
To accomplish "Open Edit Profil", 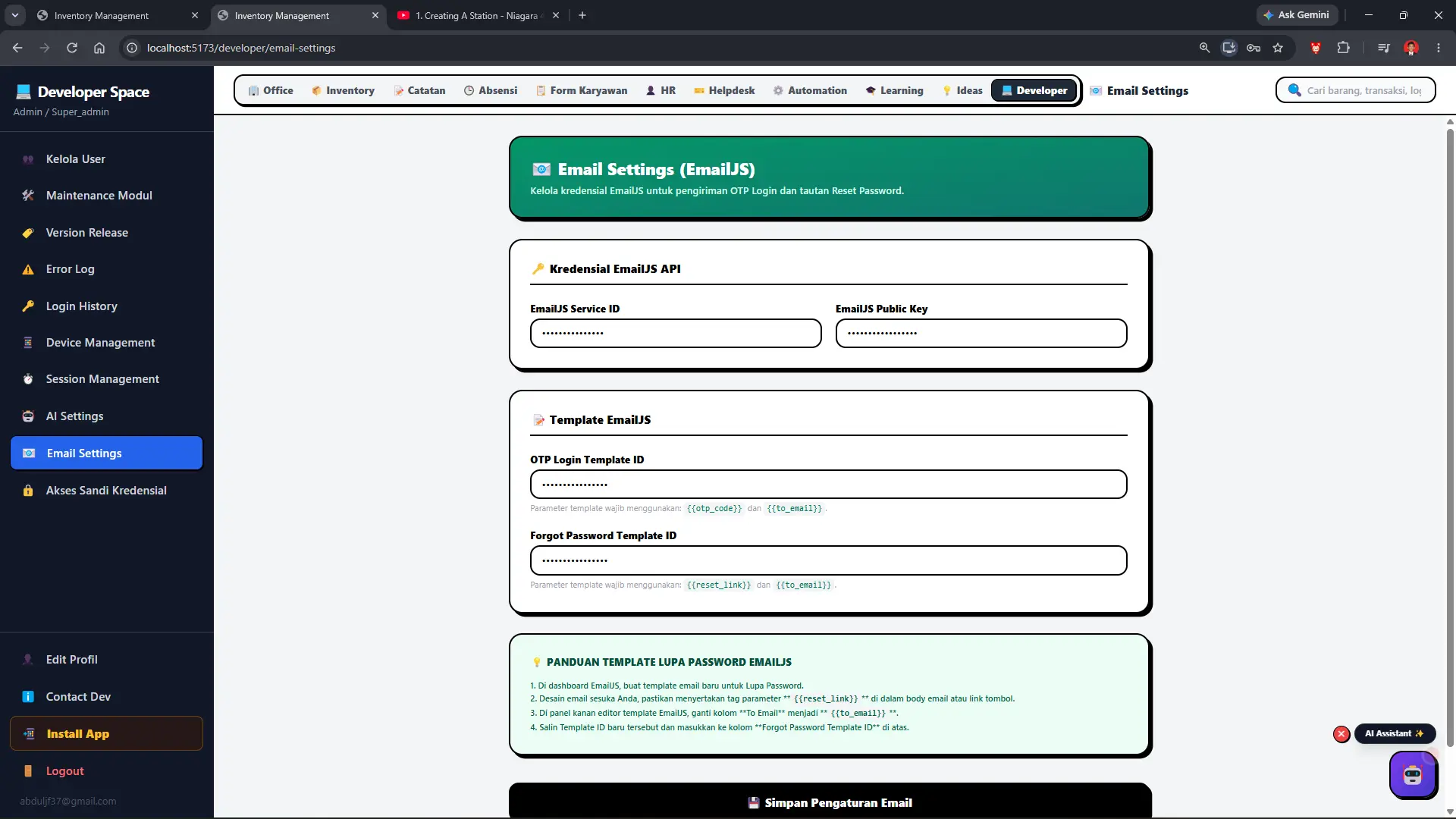I will tap(106, 660).
